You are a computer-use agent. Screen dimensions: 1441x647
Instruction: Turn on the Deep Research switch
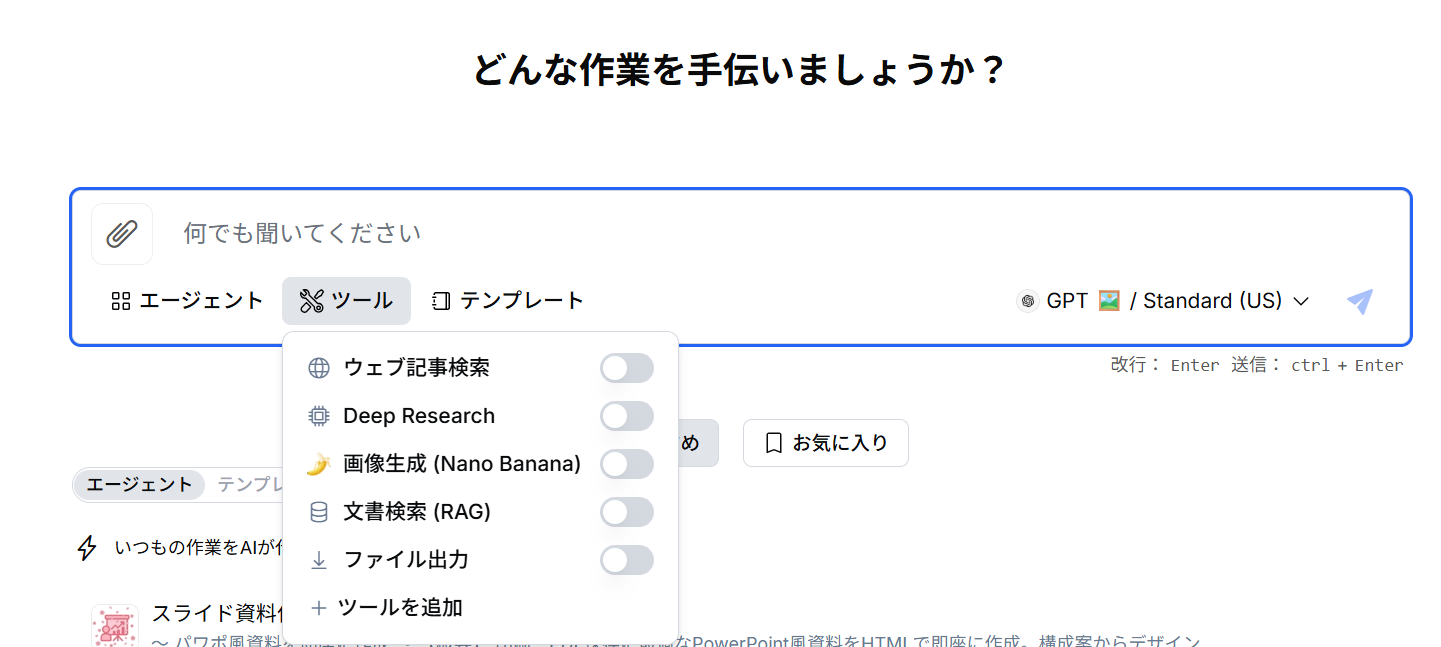[x=627, y=416]
